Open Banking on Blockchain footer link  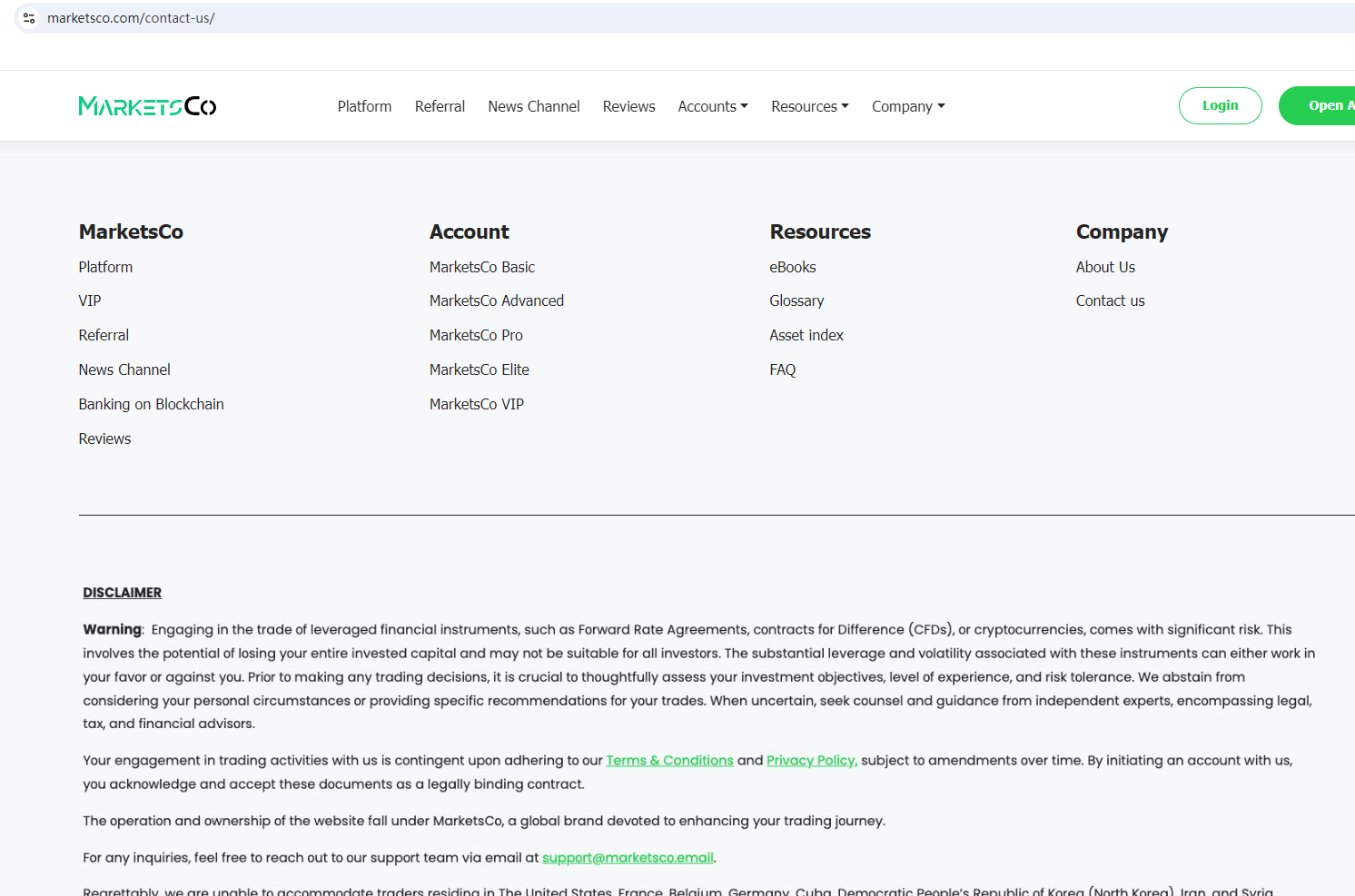click(151, 404)
